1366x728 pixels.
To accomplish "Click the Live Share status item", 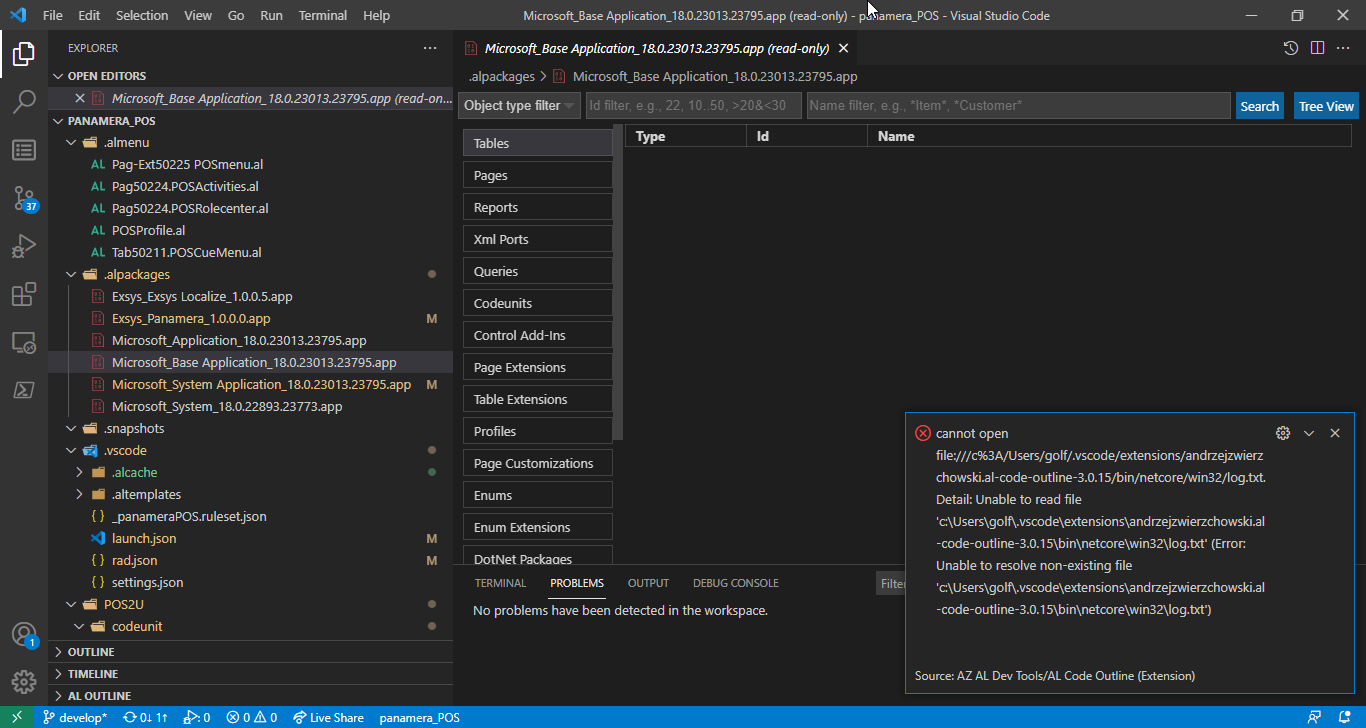I will pyautogui.click(x=328, y=717).
